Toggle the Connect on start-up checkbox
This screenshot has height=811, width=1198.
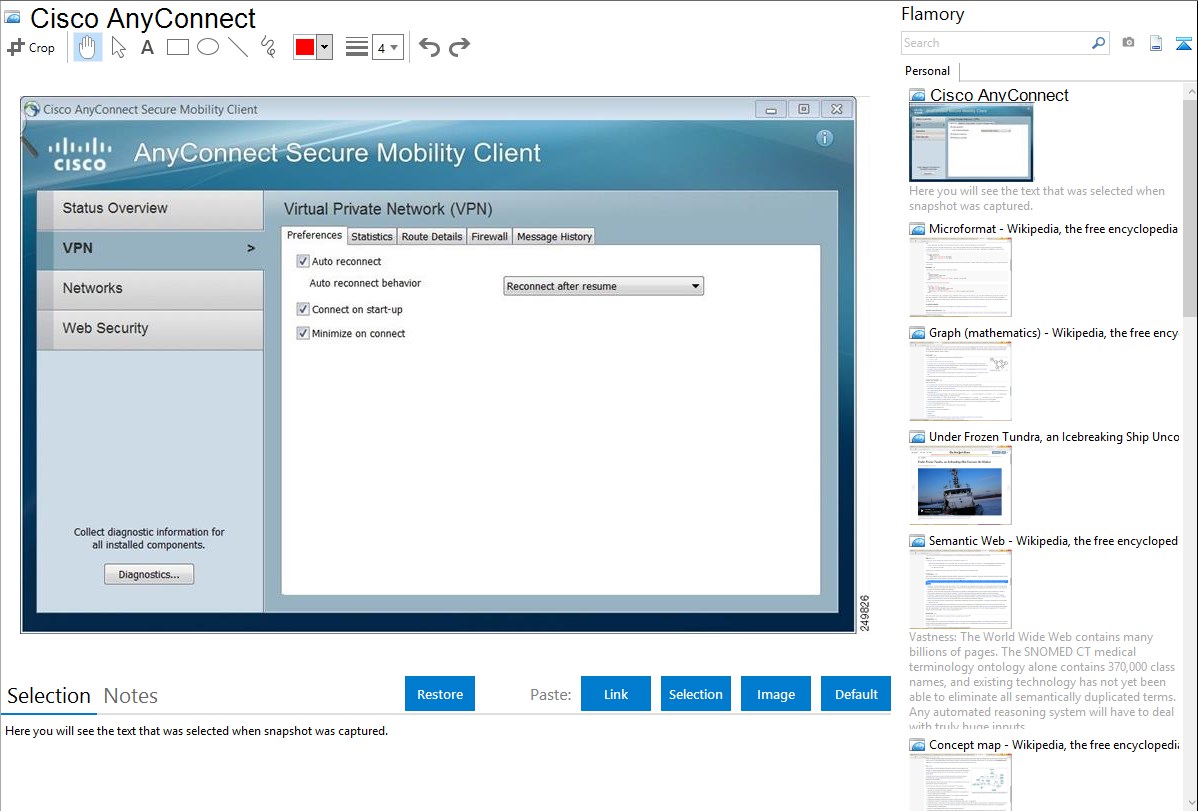303,309
